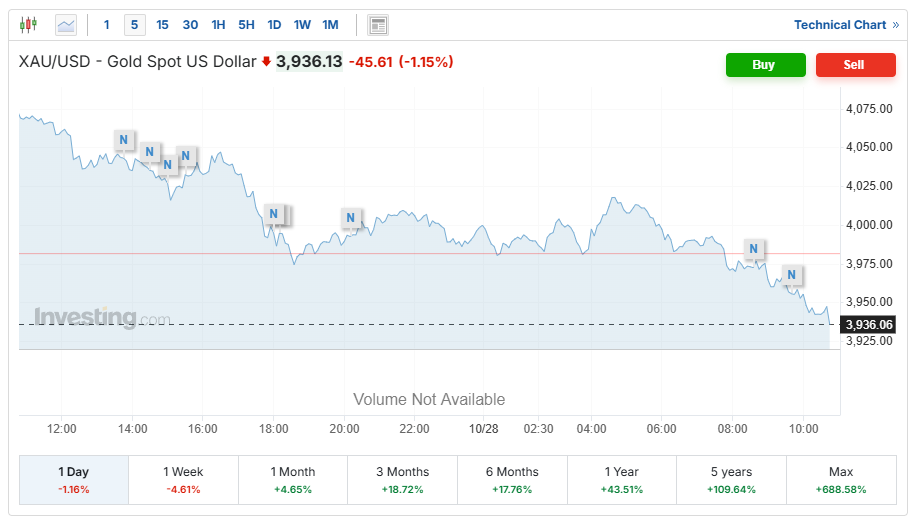Image resolution: width=916 pixels, height=531 pixels.
Task: Open the news marker near 20:00
Action: [350, 217]
